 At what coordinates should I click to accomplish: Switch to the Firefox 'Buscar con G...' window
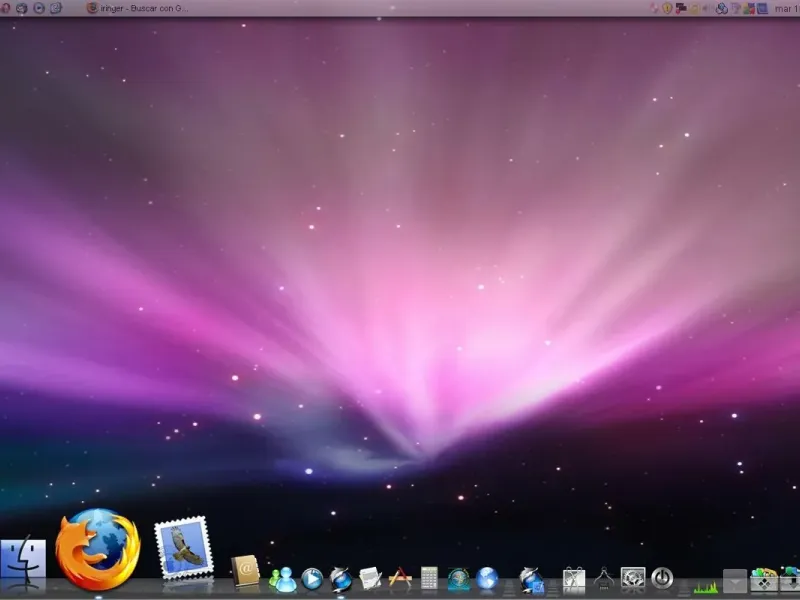click(138, 8)
